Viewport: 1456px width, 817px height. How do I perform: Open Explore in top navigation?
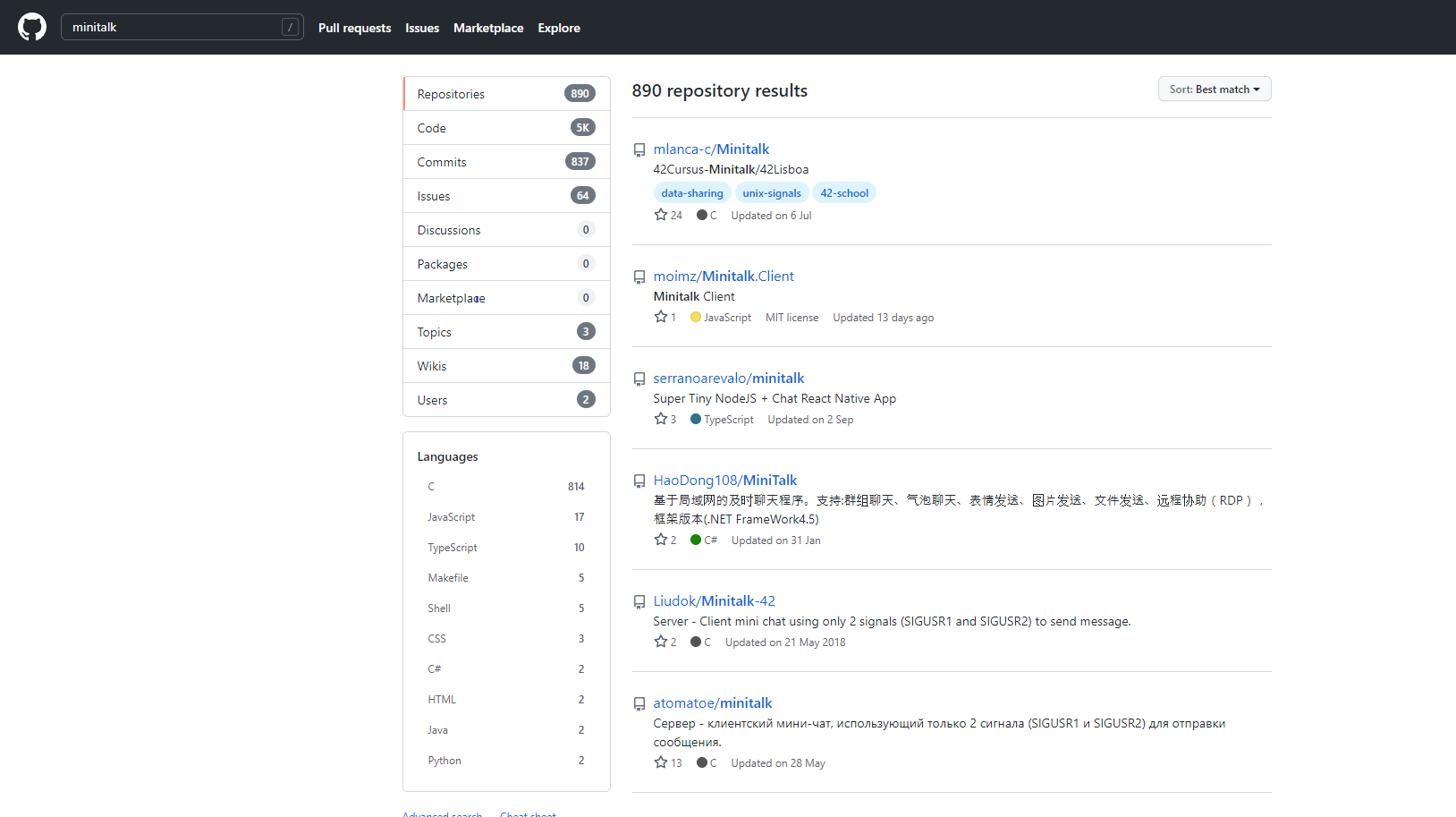(x=559, y=28)
